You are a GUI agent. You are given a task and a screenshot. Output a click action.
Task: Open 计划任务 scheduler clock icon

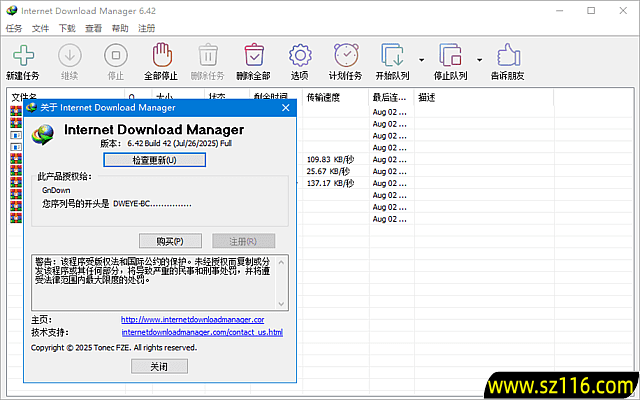(x=346, y=55)
